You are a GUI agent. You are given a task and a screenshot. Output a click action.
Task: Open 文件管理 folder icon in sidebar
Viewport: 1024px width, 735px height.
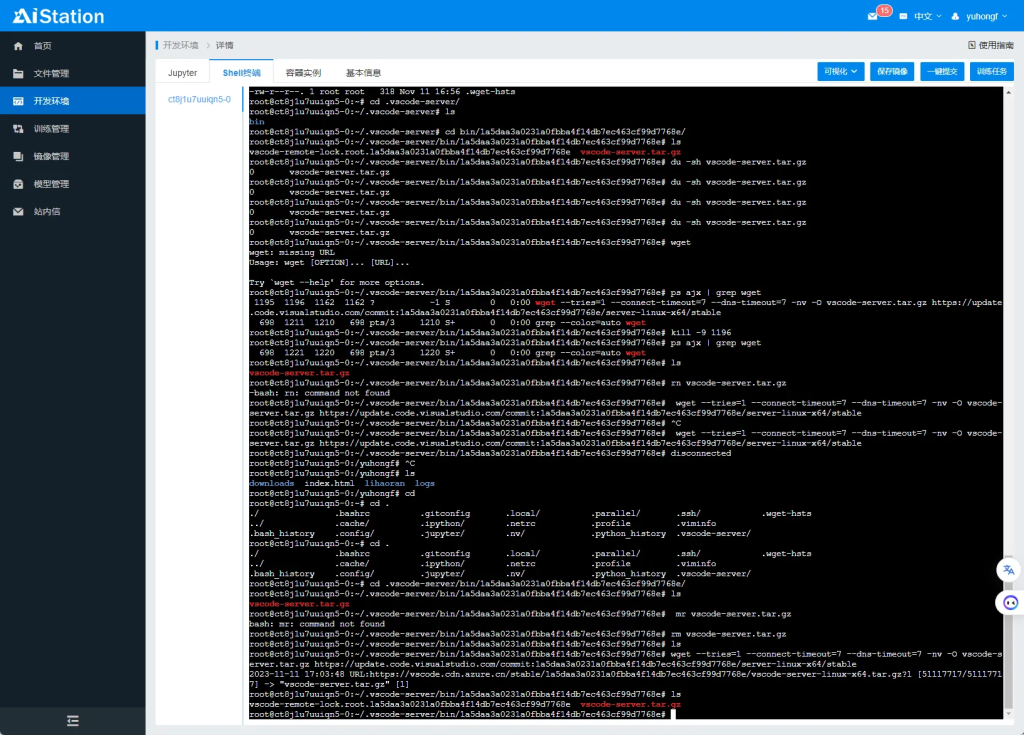18,74
